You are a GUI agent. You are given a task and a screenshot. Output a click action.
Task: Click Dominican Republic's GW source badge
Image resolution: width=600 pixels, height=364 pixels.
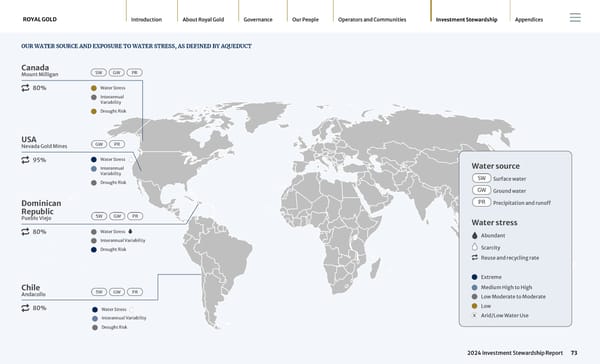click(117, 216)
